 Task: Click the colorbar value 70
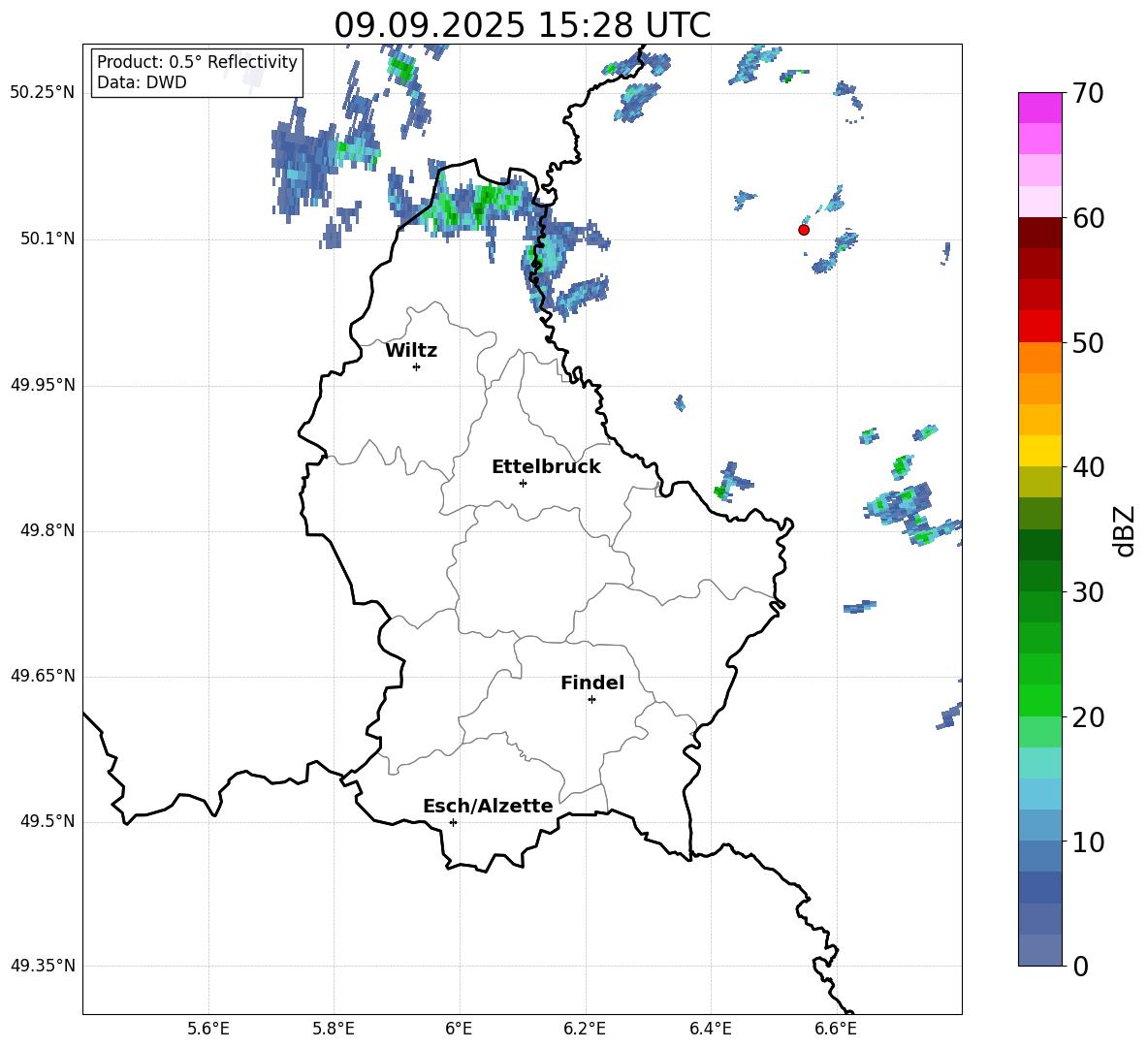coord(1088,94)
